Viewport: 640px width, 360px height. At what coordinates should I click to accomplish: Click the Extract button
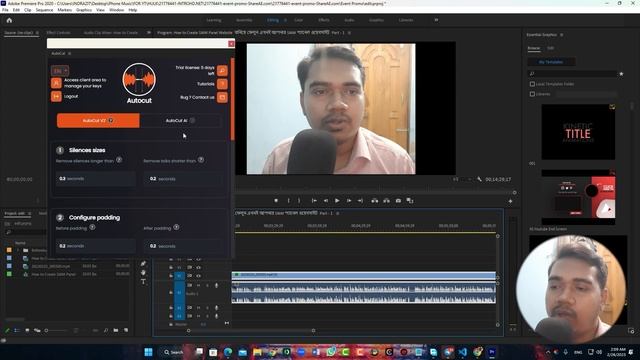click(x=386, y=200)
